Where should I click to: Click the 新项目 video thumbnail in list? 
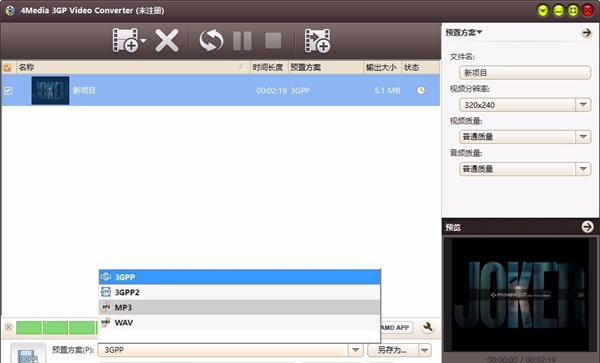click(50, 90)
